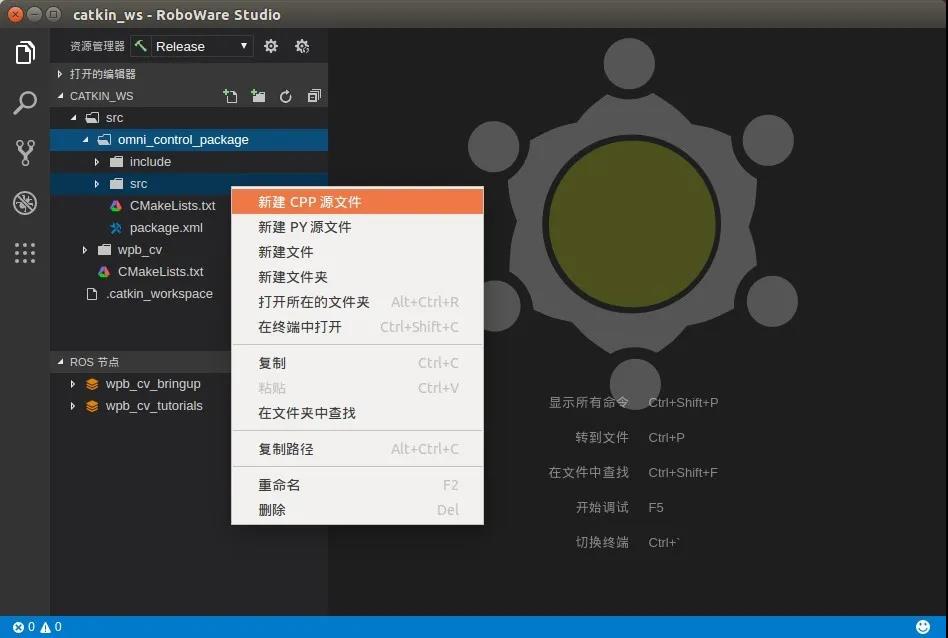Collapse the top-level src folder arrow
The width and height of the screenshot is (948, 638).
pyautogui.click(x=73, y=118)
